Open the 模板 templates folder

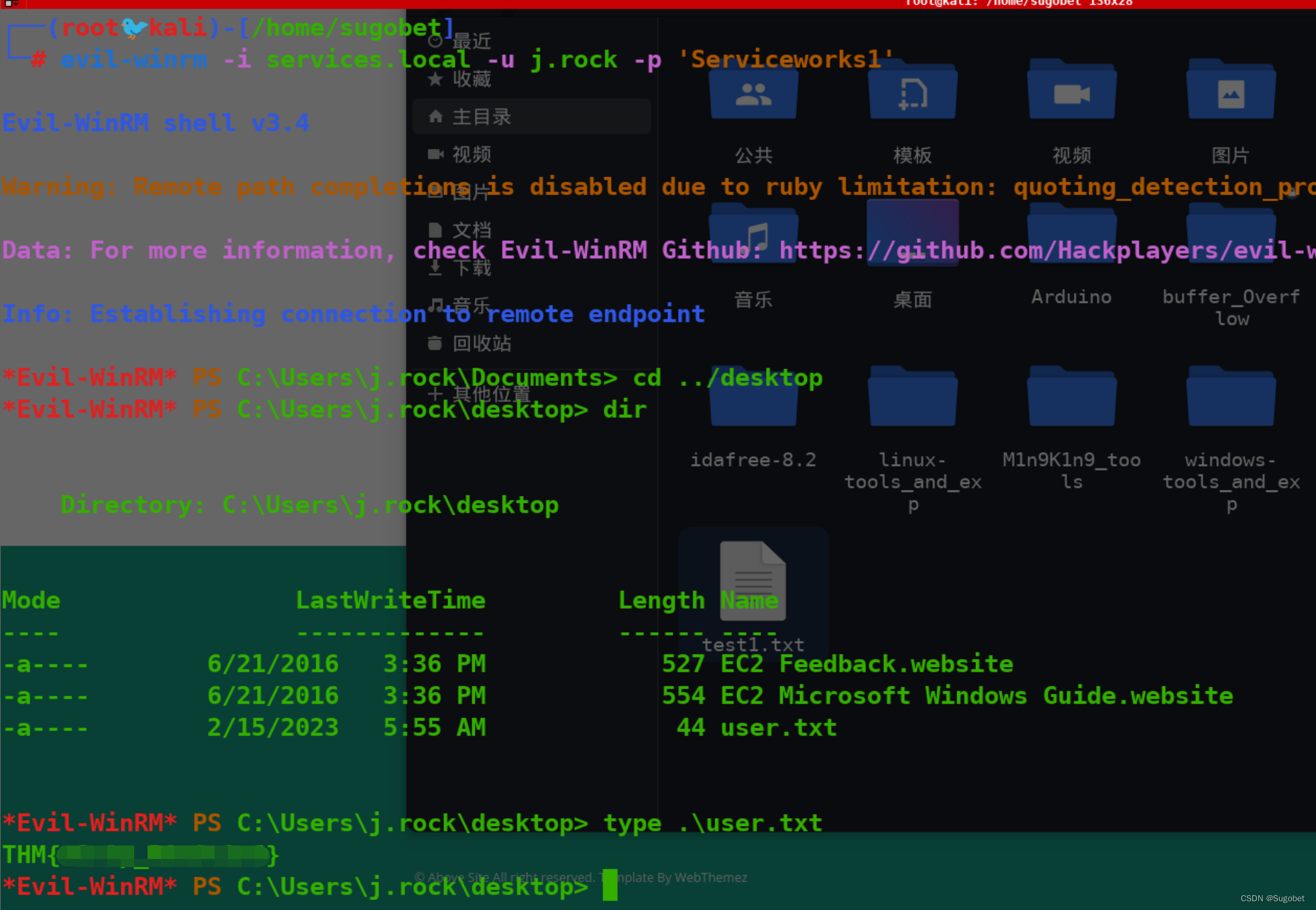(x=912, y=91)
